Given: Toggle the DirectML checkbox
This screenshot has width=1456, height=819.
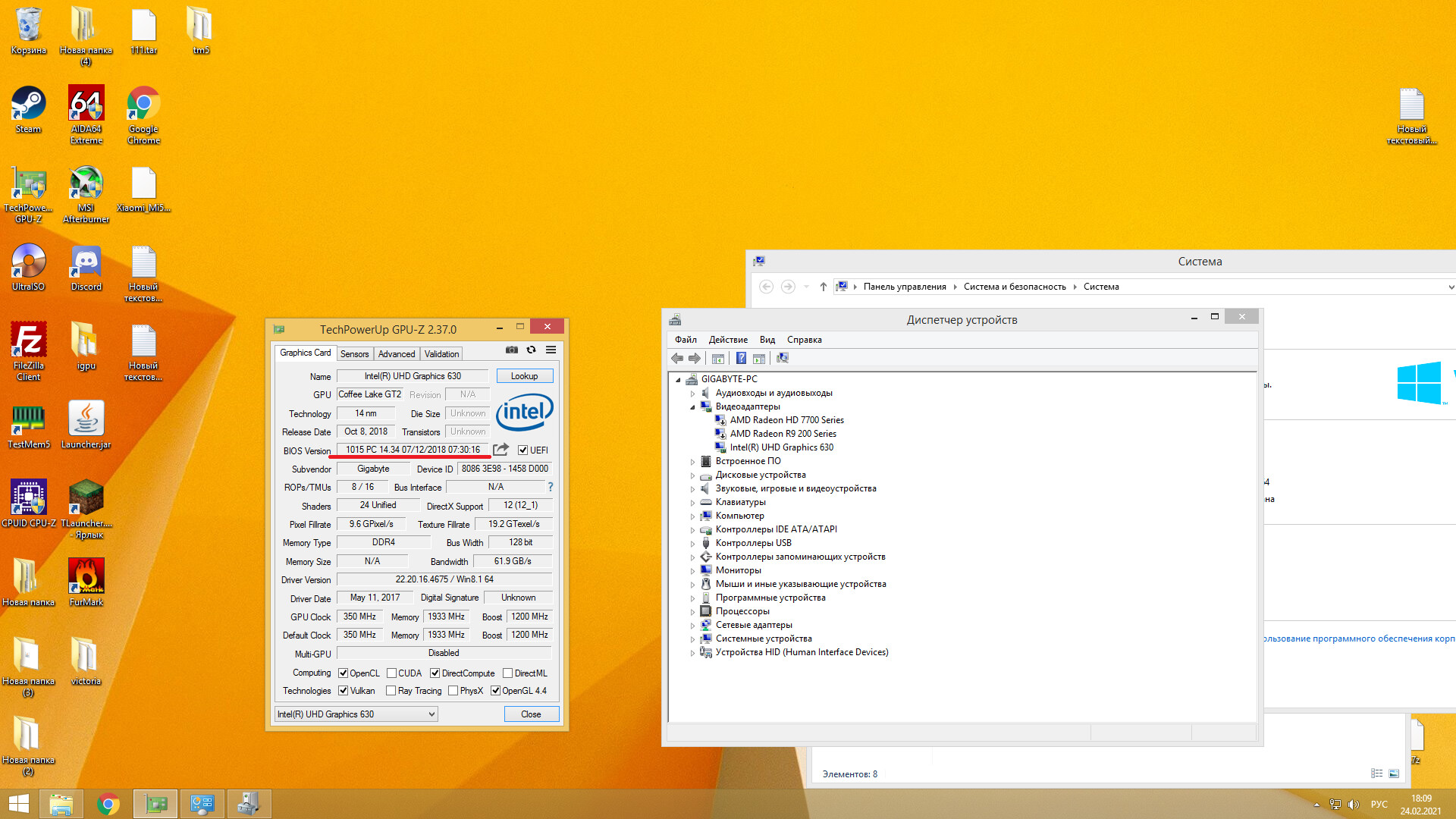Looking at the screenshot, I should [x=508, y=673].
